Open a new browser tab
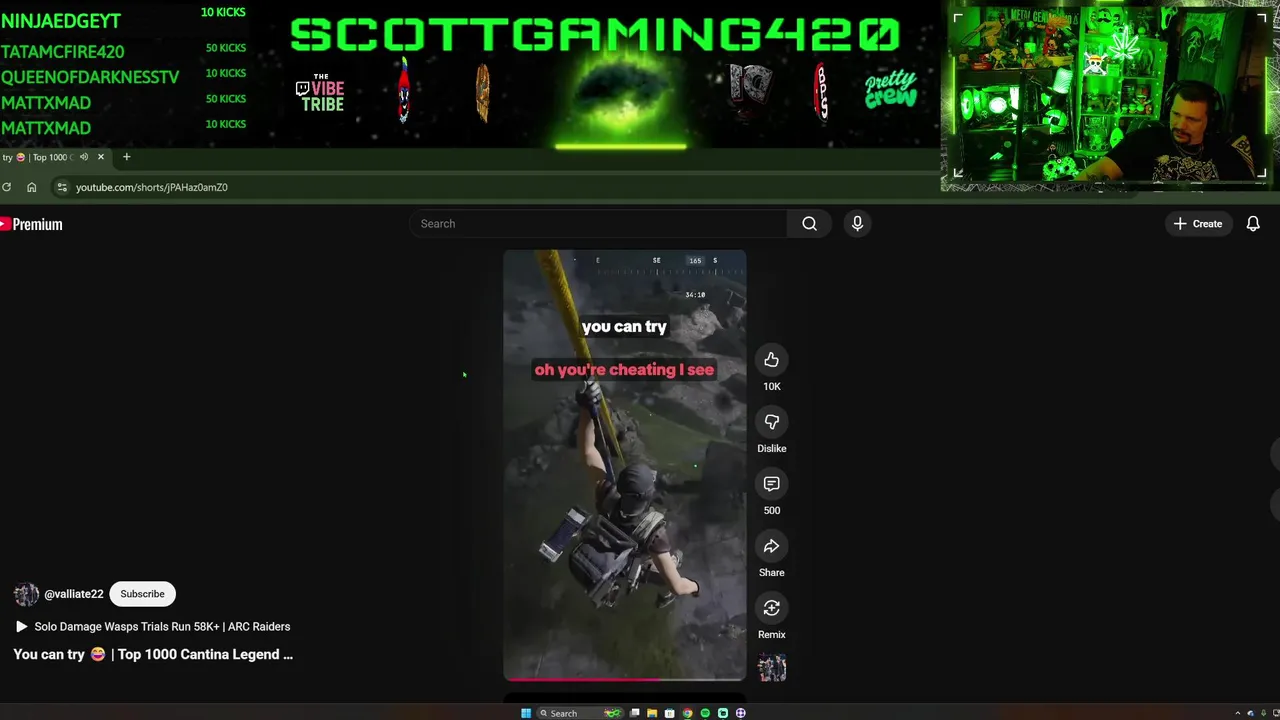This screenshot has width=1280, height=720. [126, 157]
